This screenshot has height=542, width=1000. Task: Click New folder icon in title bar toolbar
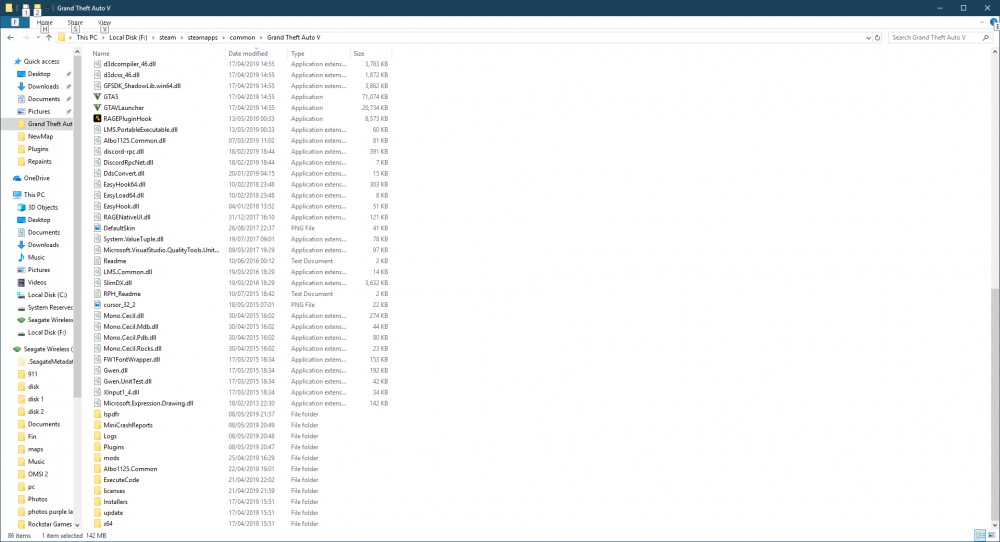pyautogui.click(x=37, y=9)
